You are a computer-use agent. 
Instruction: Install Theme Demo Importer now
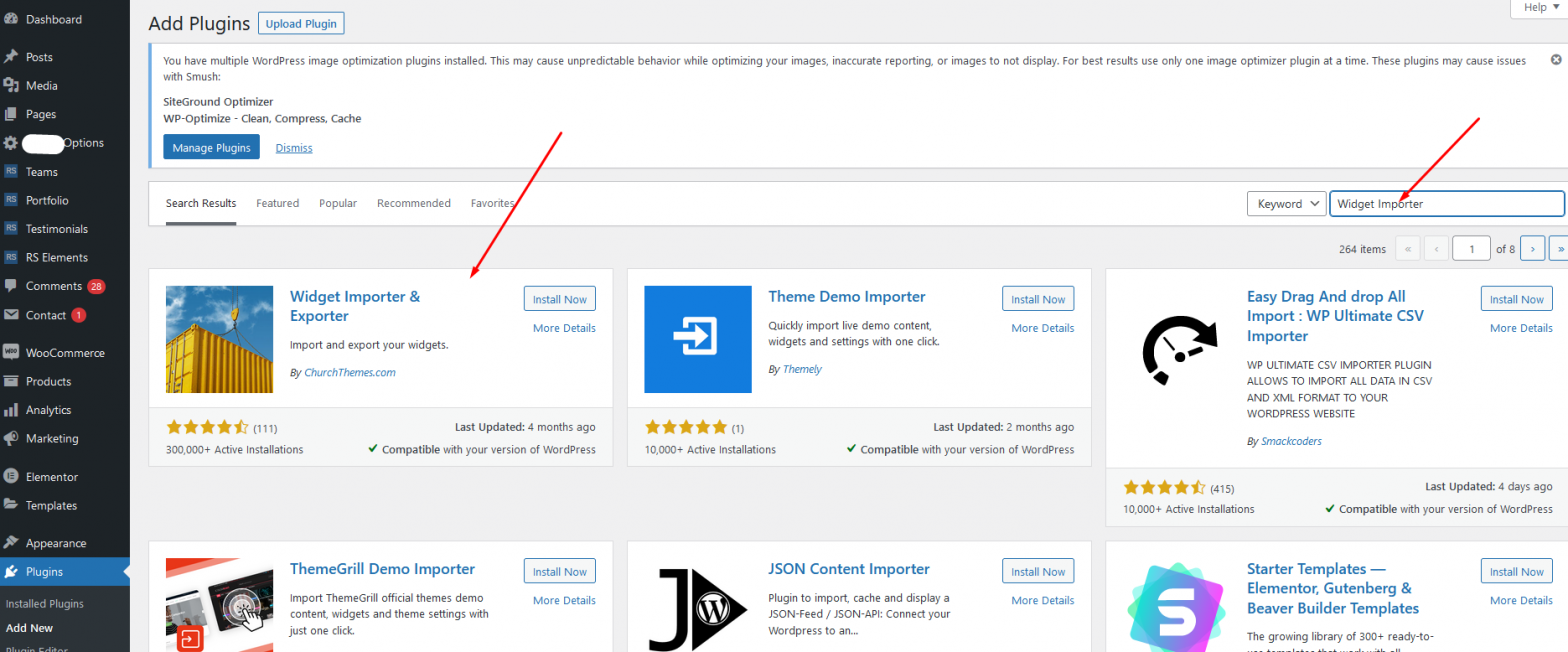[1038, 299]
